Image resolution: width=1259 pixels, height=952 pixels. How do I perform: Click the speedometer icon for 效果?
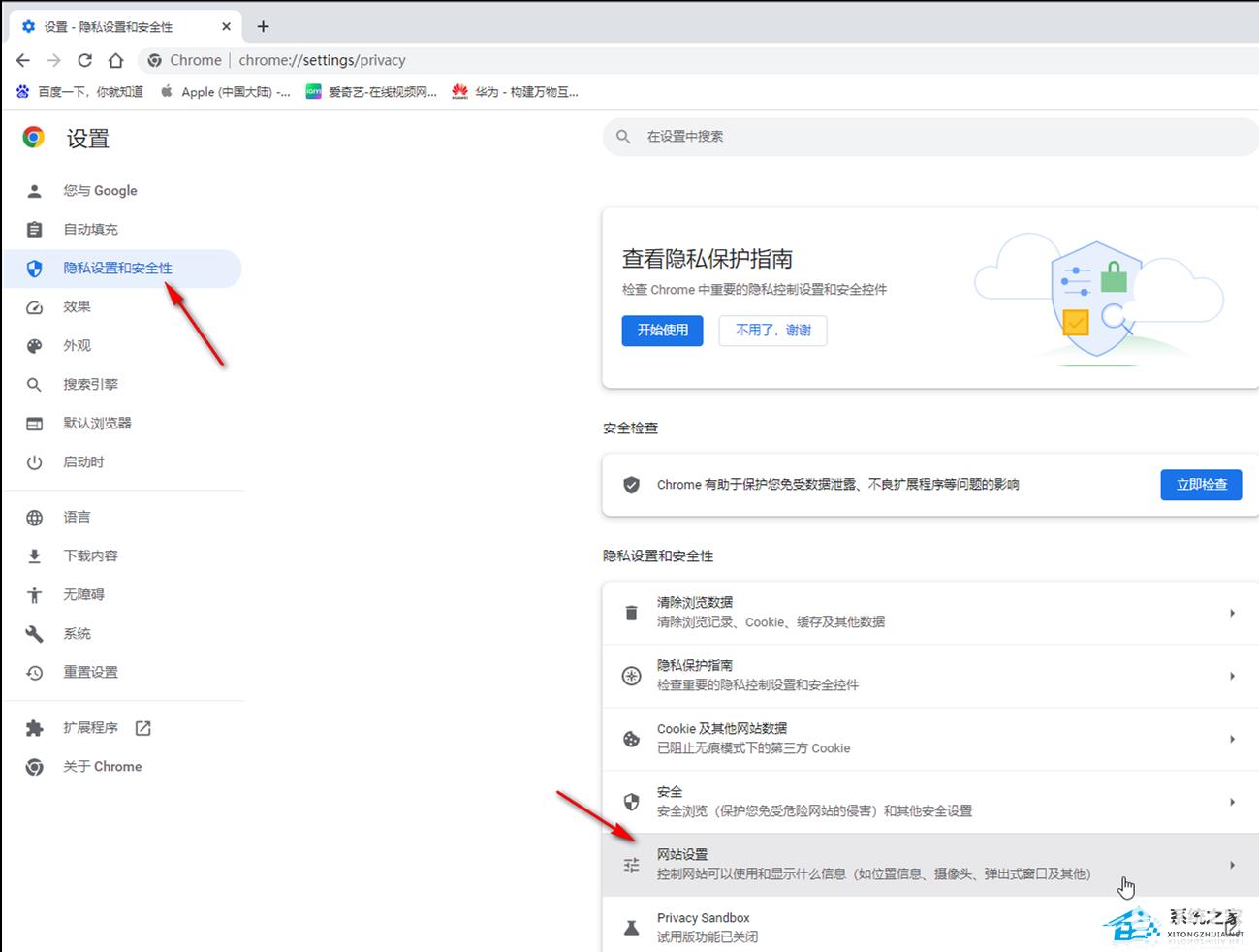[34, 307]
